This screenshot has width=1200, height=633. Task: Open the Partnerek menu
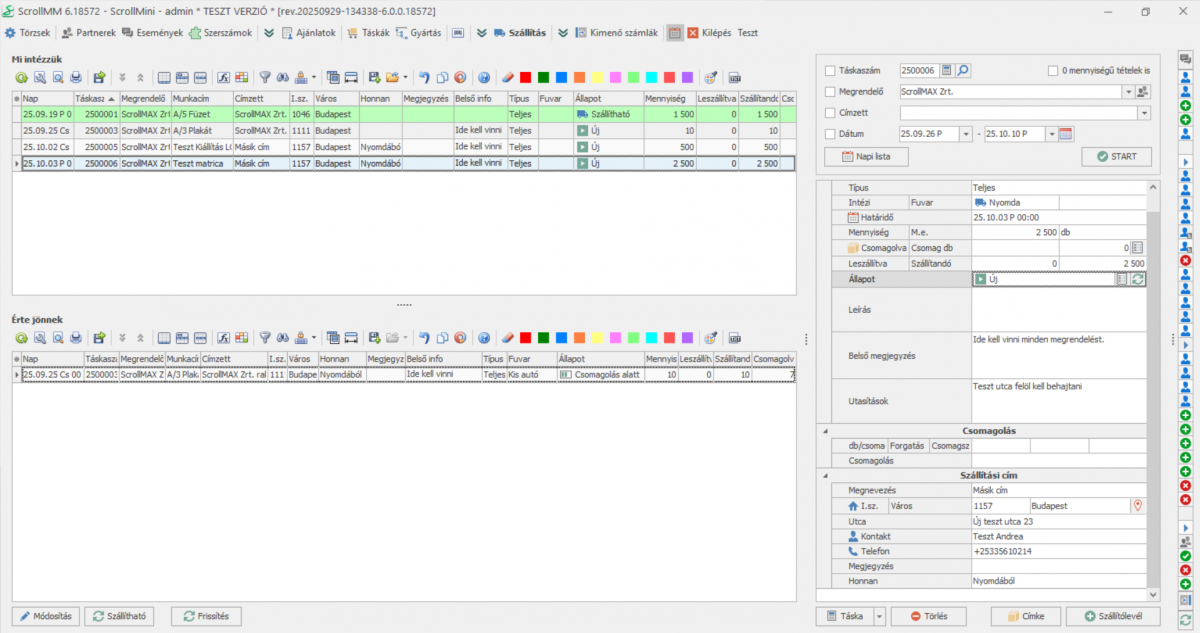click(89, 32)
